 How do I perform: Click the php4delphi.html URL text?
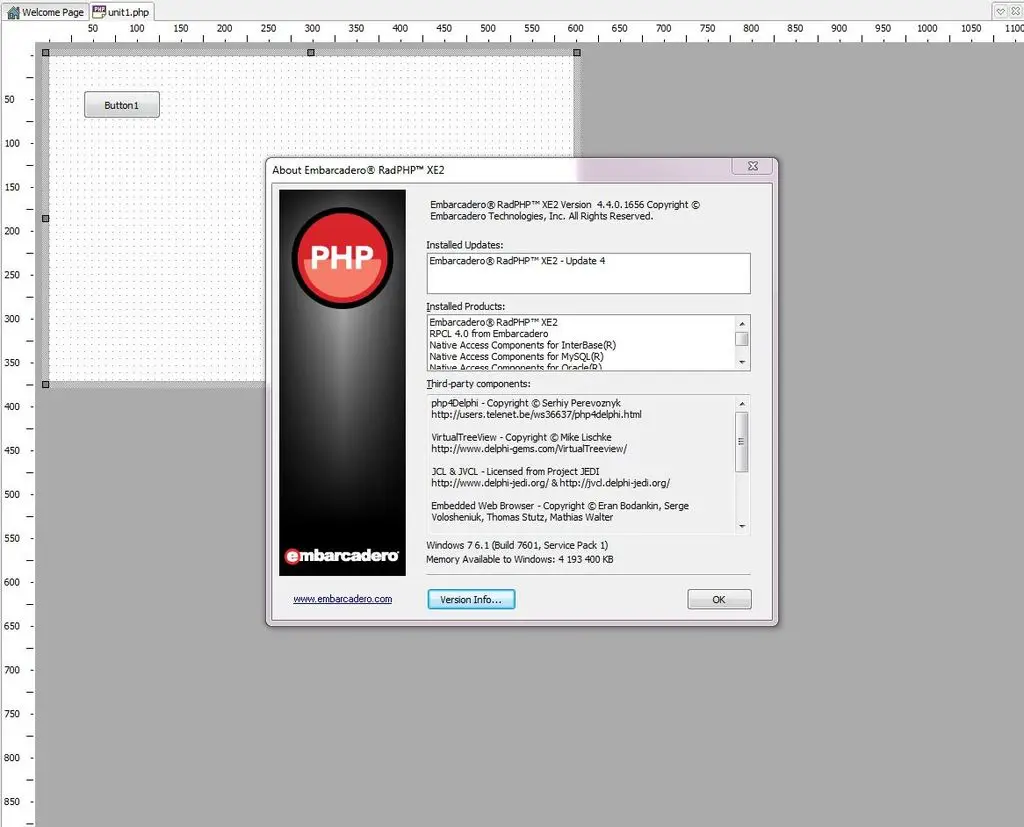click(536, 415)
